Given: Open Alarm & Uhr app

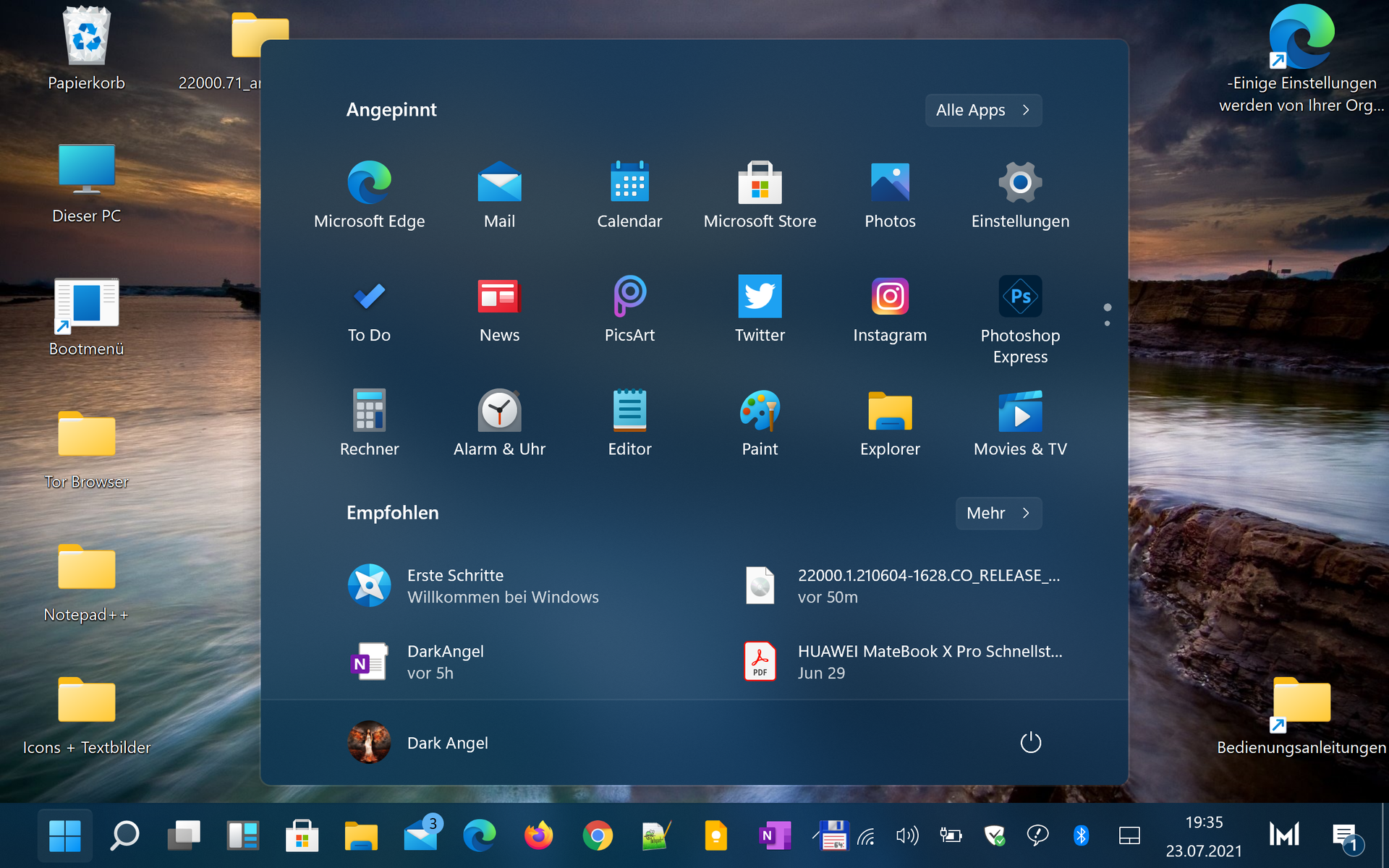Looking at the screenshot, I should pos(499,423).
